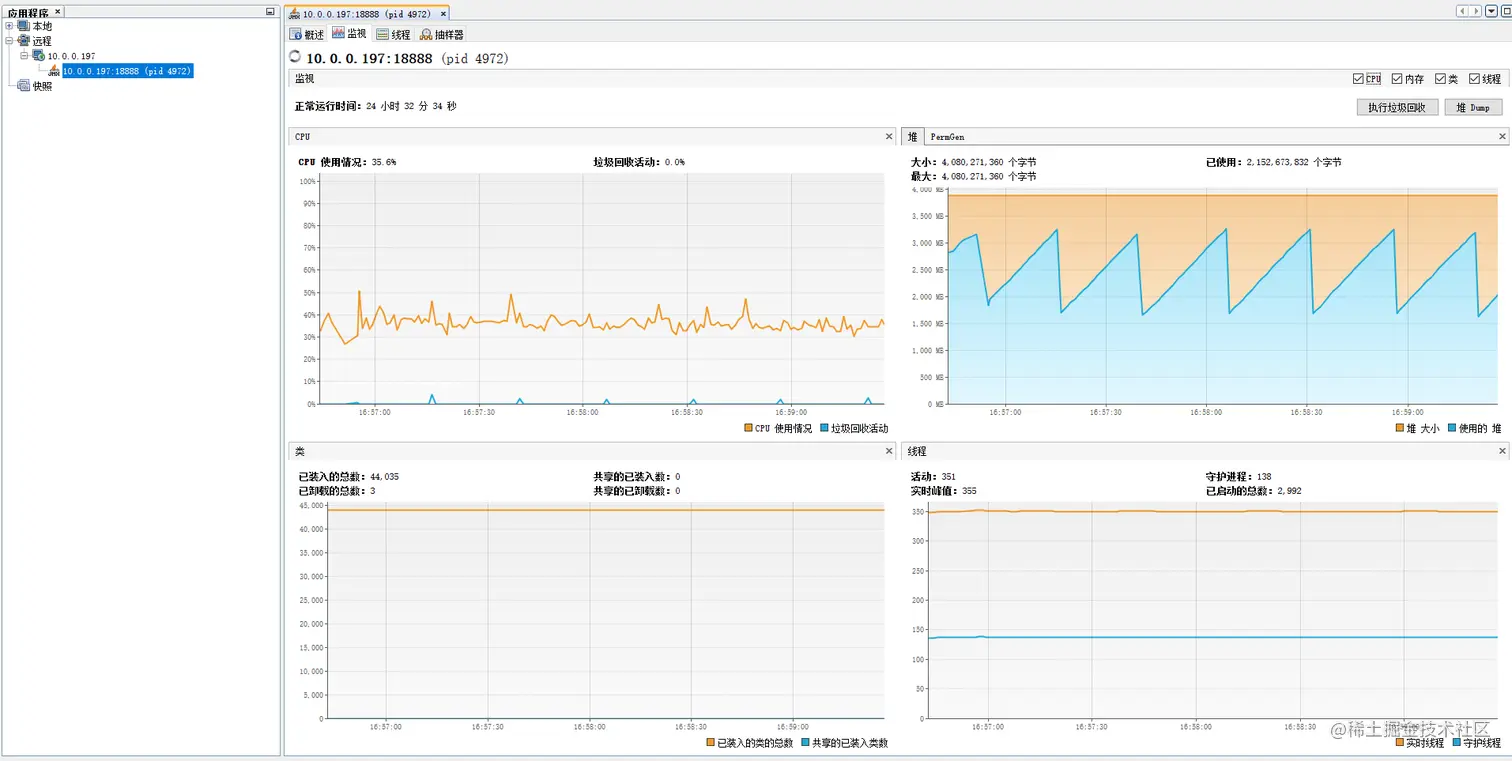Select the 堆 tab in memory panel

pyautogui.click(x=912, y=136)
